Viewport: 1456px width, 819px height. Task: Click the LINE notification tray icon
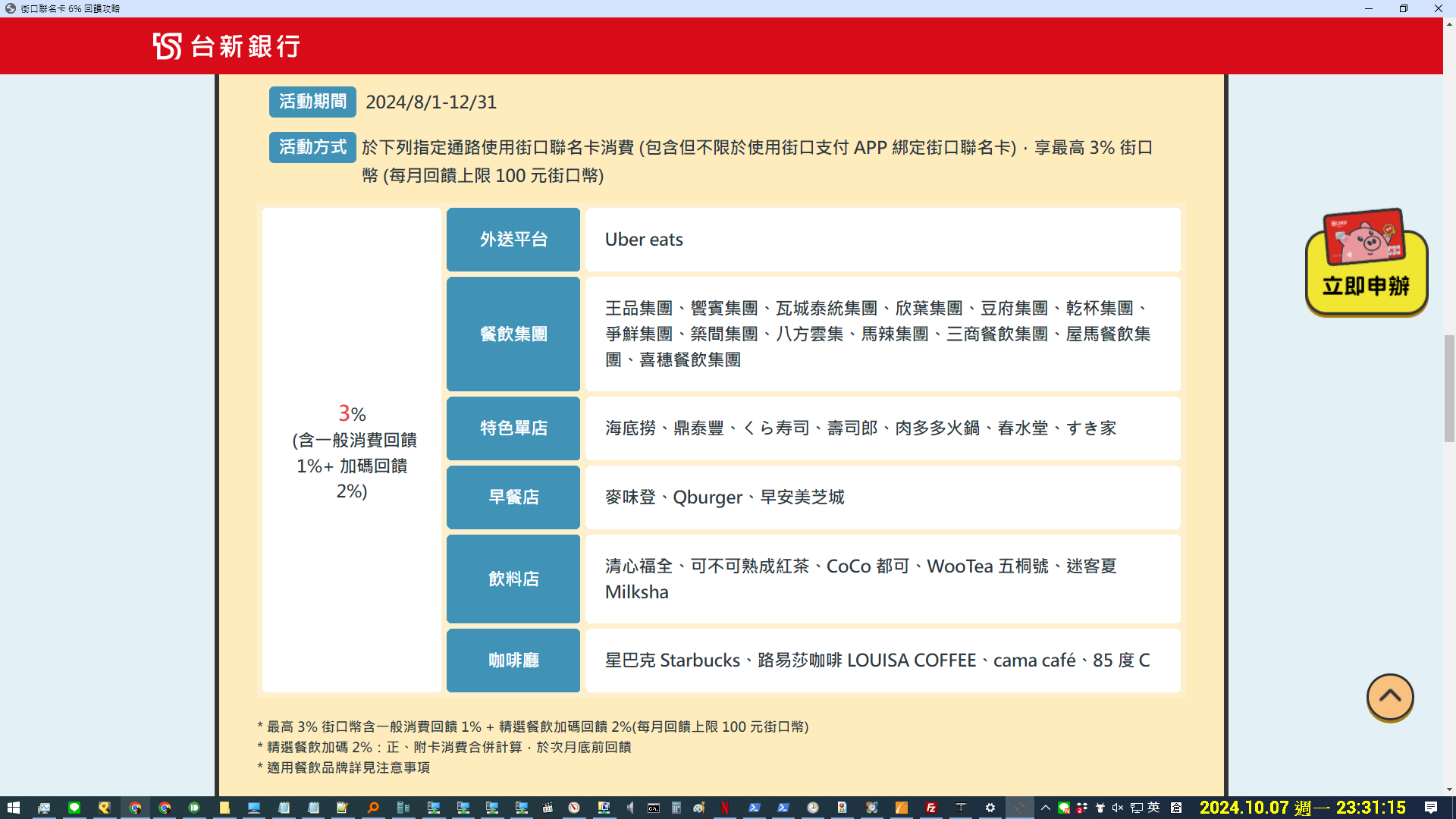(x=1064, y=808)
